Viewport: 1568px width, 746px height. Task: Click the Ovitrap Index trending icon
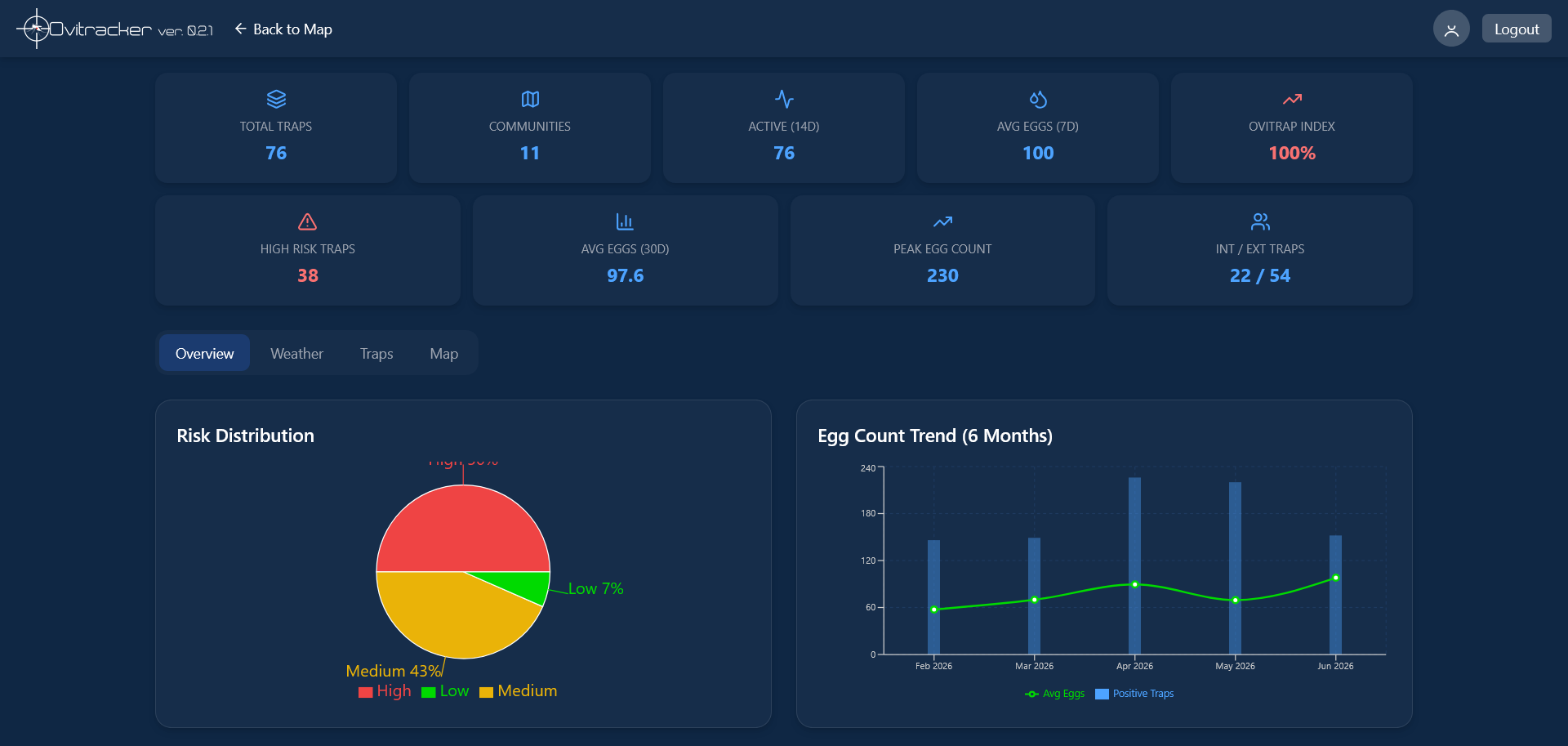coord(1292,99)
